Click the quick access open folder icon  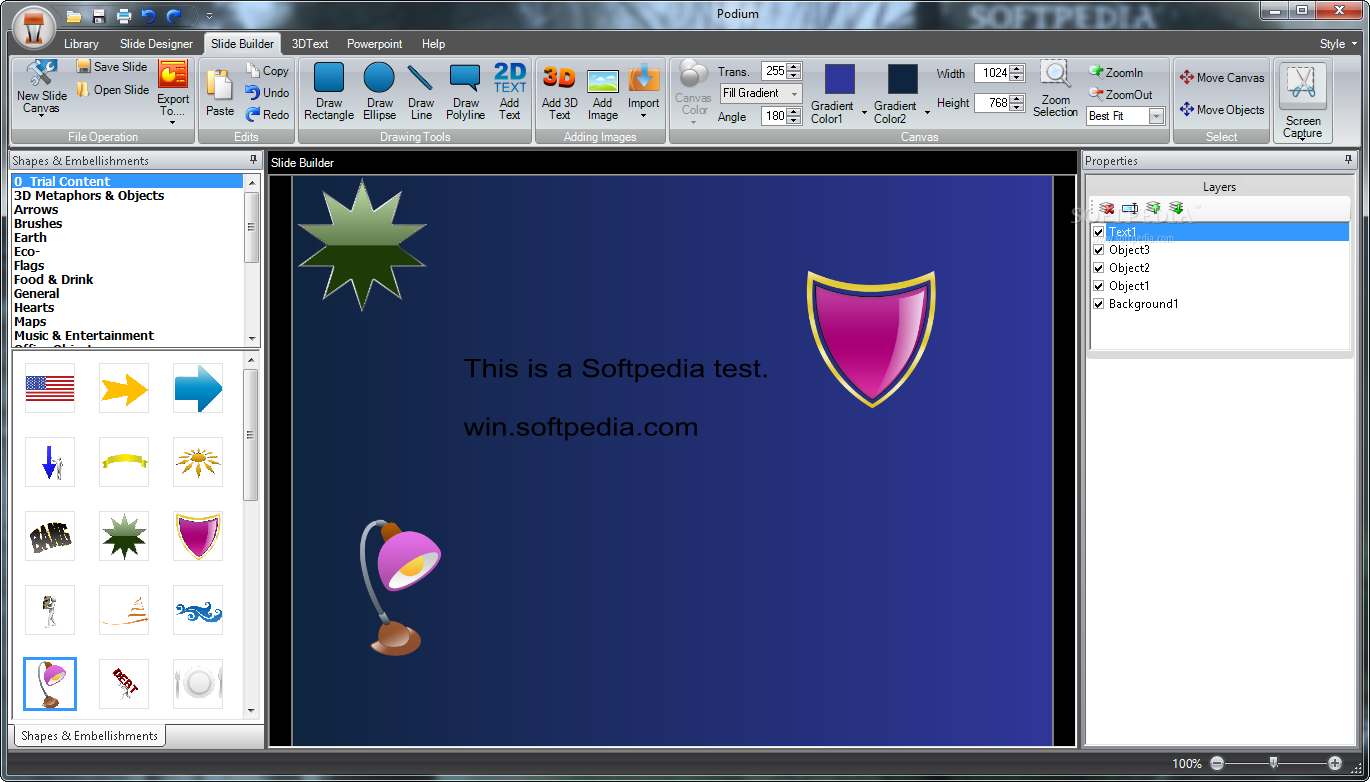click(x=74, y=16)
